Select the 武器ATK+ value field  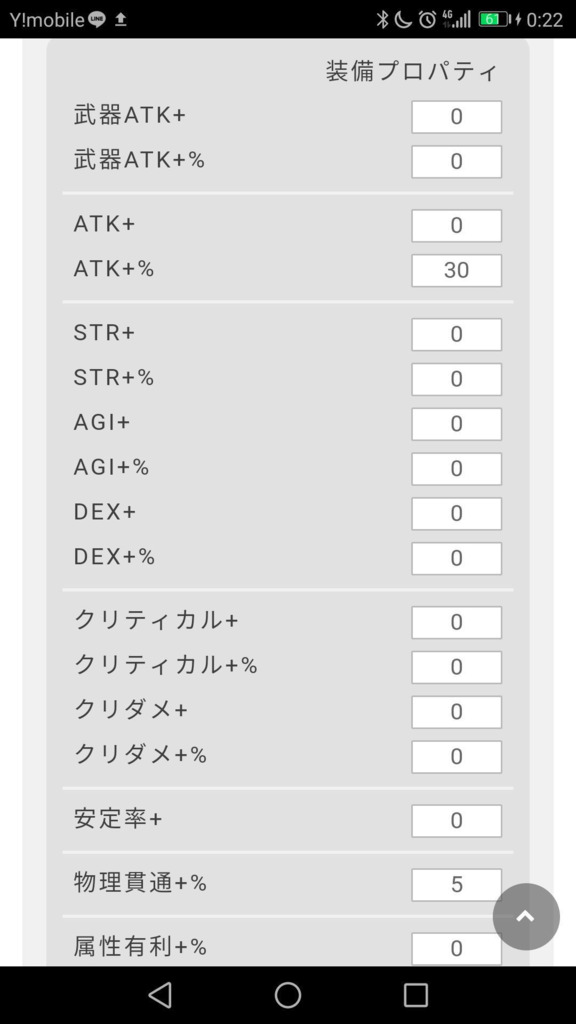(456, 117)
